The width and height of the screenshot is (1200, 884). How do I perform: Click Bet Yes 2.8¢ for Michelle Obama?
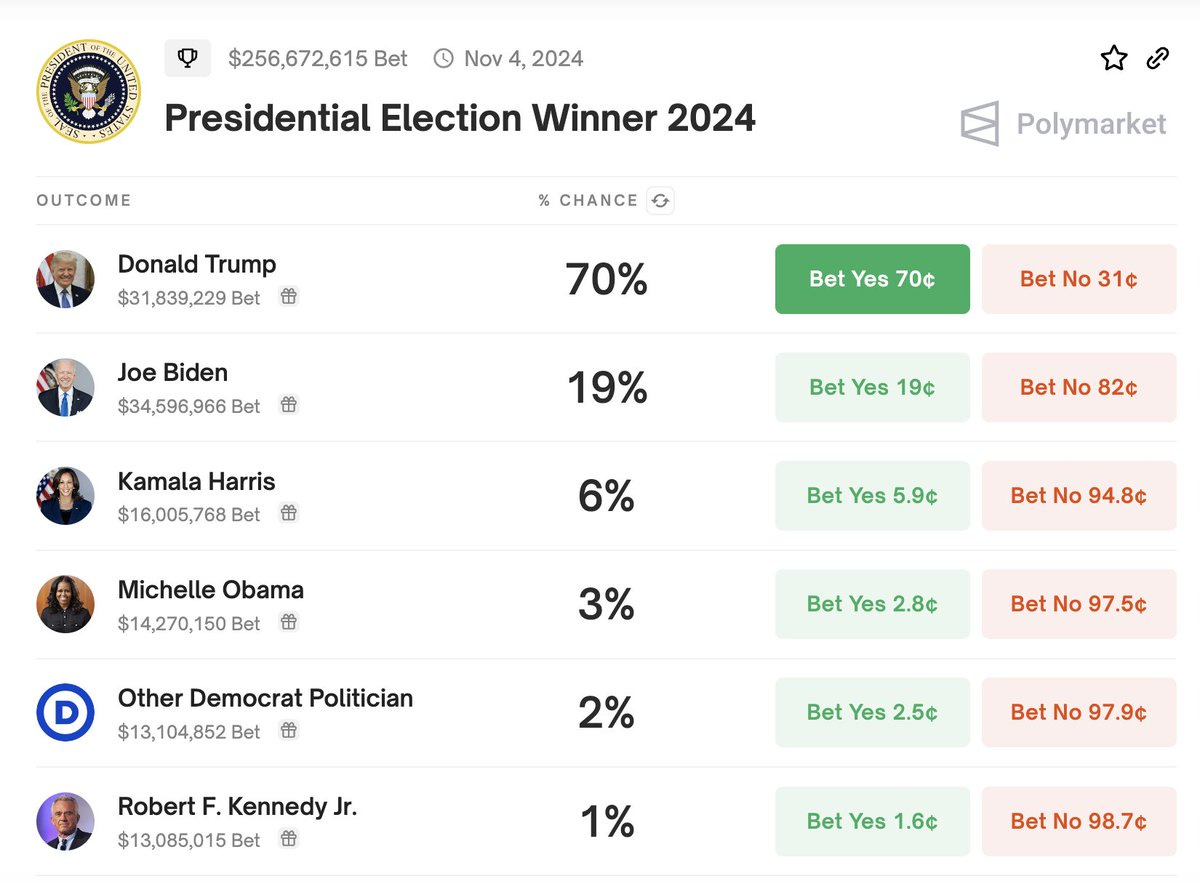(x=872, y=604)
